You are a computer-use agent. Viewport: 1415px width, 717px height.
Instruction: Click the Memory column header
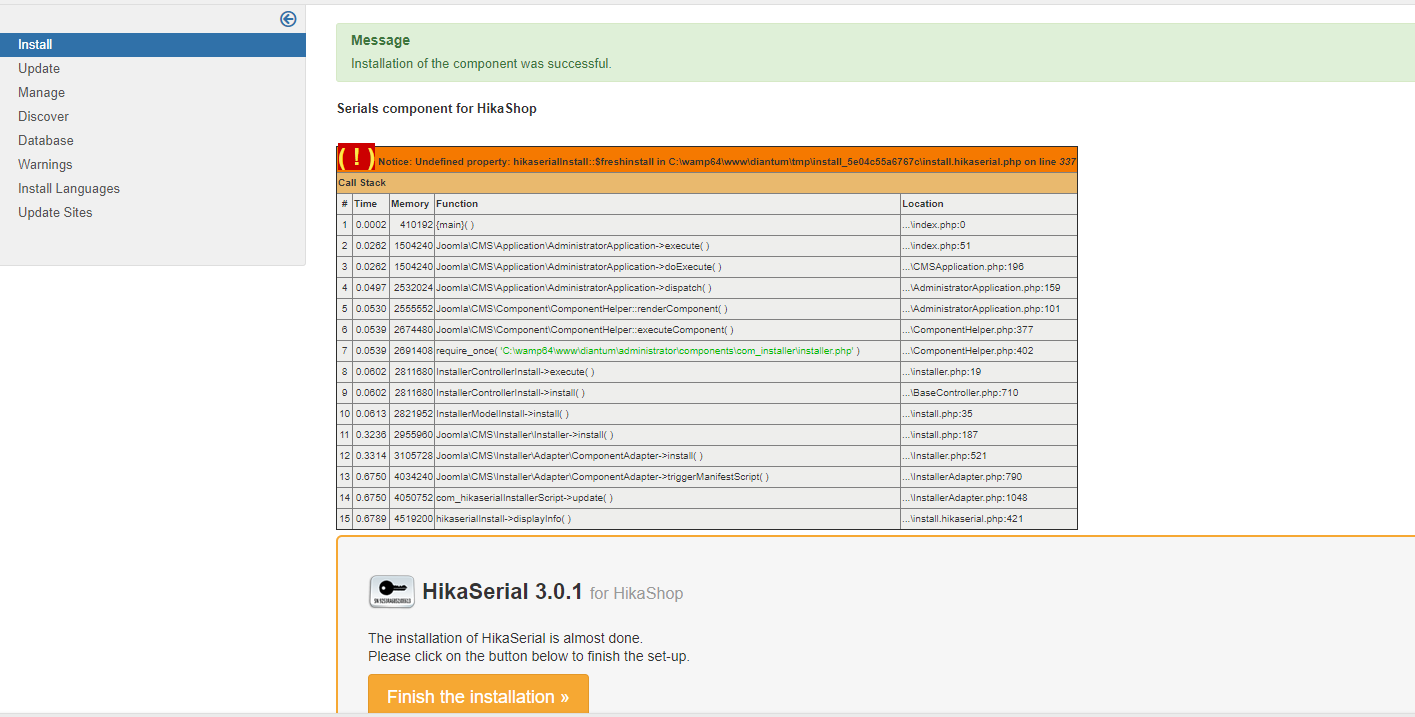[x=411, y=204]
